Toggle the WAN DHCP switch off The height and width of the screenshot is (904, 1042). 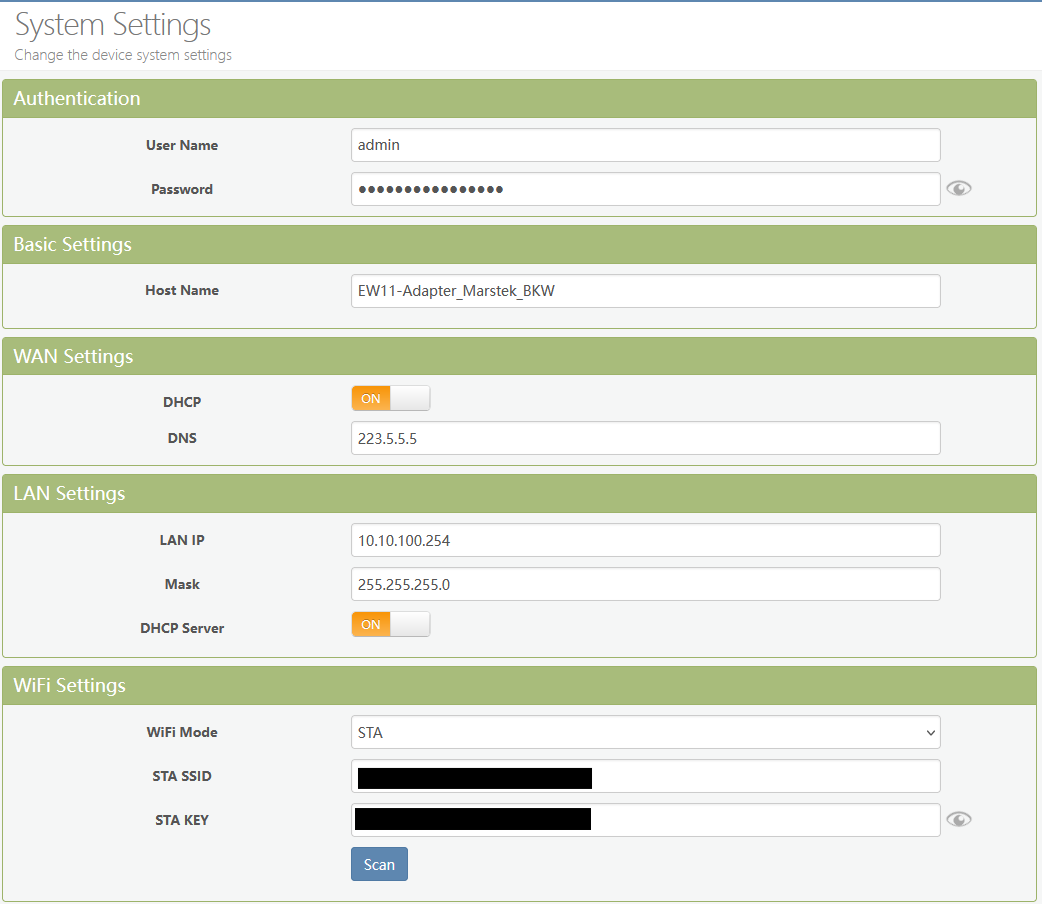(391, 398)
